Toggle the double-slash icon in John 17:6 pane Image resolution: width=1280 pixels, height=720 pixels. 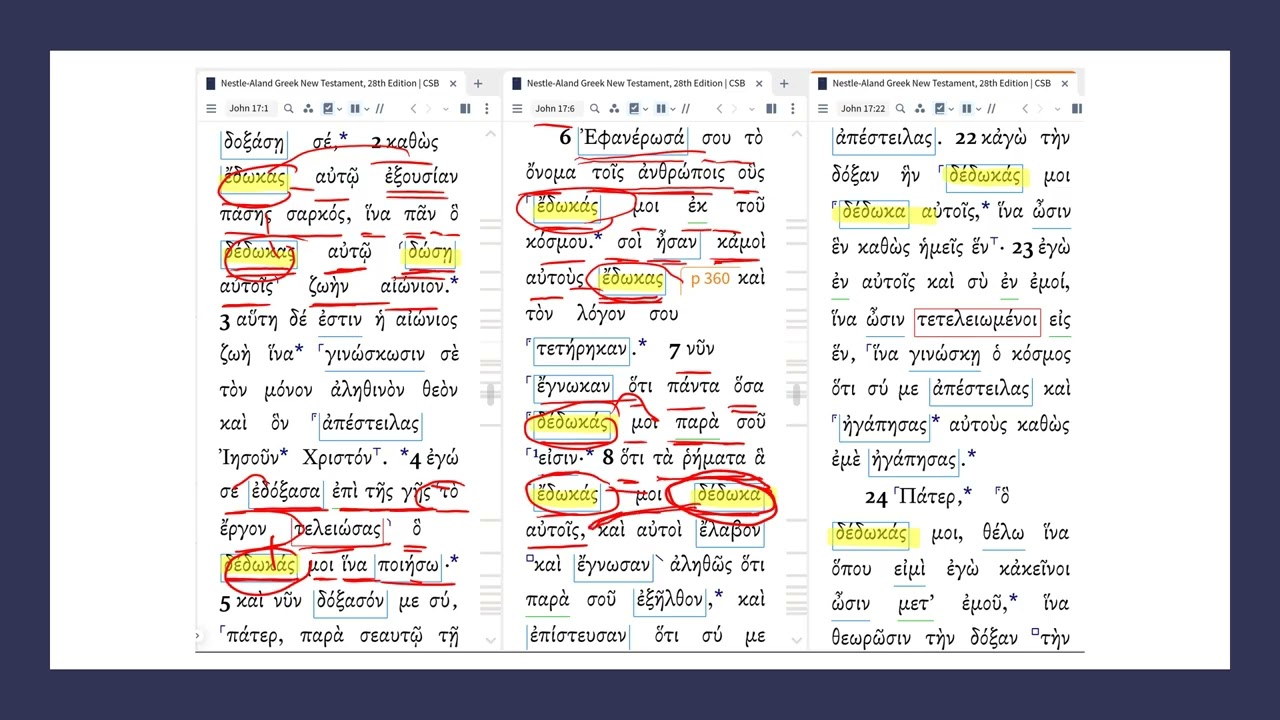tap(685, 108)
